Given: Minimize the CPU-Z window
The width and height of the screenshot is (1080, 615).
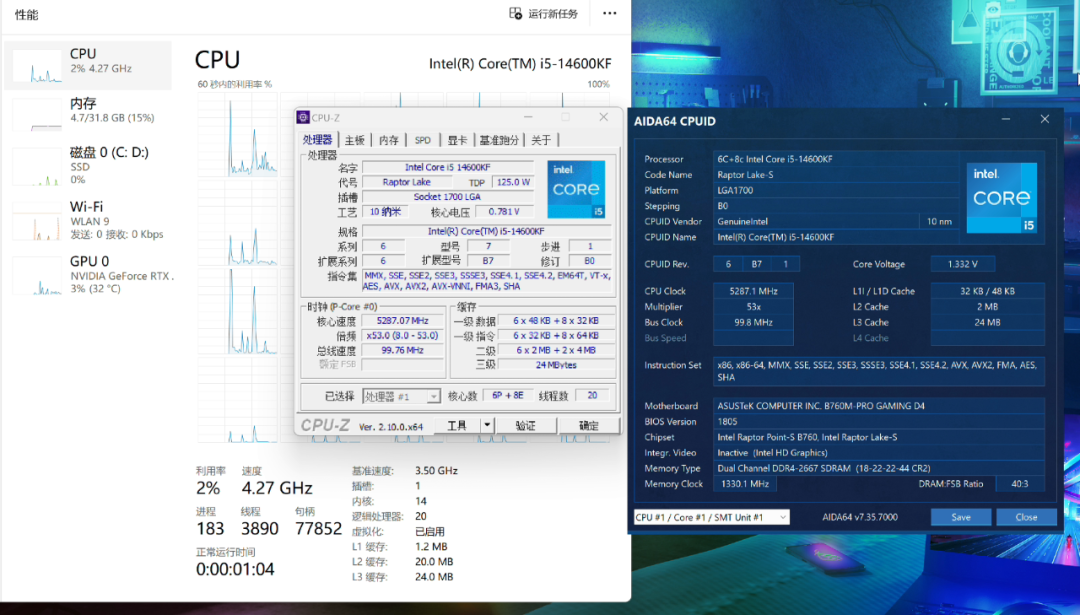Looking at the screenshot, I should pos(528,117).
